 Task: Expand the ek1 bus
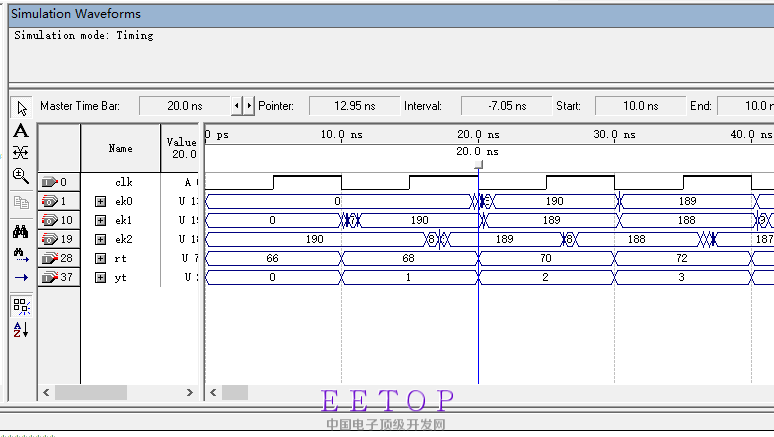point(100,220)
